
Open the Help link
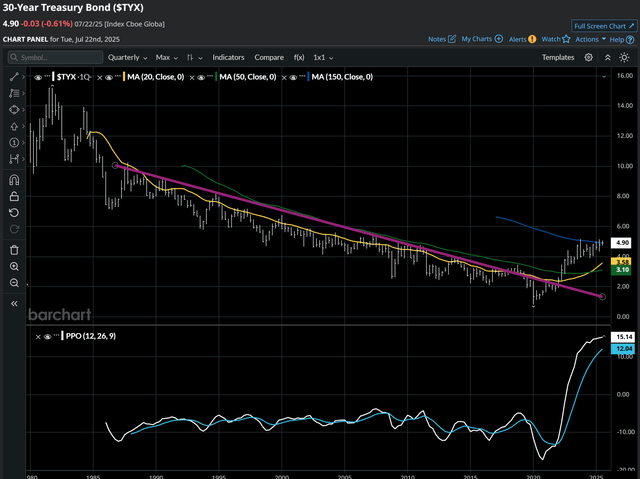coord(622,39)
